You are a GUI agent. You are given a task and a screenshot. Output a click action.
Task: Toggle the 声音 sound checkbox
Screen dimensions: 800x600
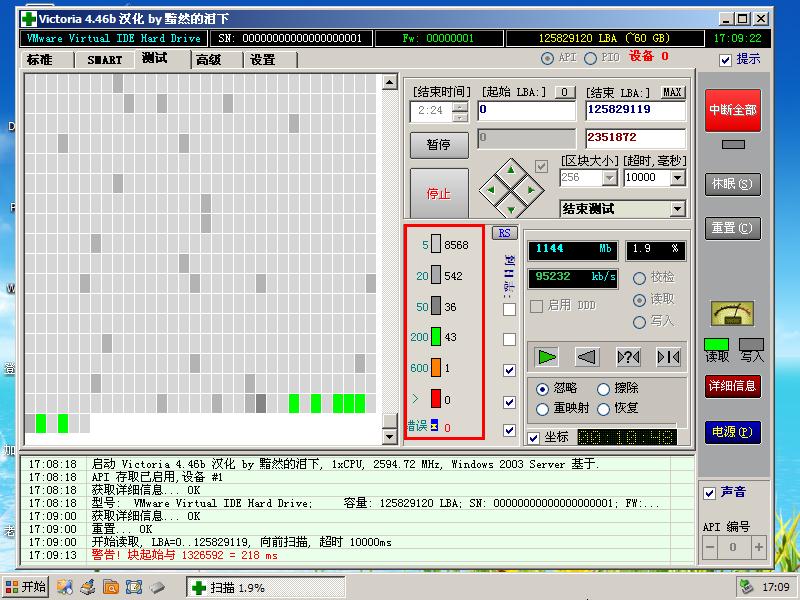click(709, 493)
